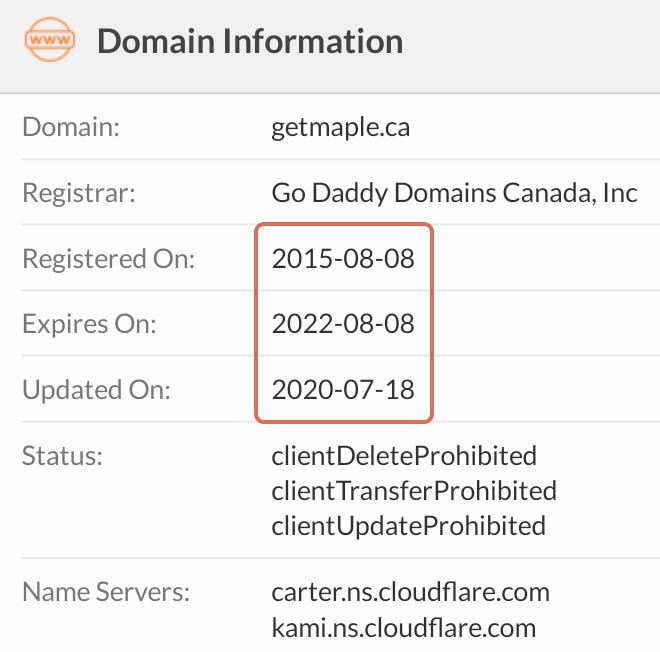This screenshot has width=660, height=652.
Task: Click the Expires On: label
Action: click(89, 325)
